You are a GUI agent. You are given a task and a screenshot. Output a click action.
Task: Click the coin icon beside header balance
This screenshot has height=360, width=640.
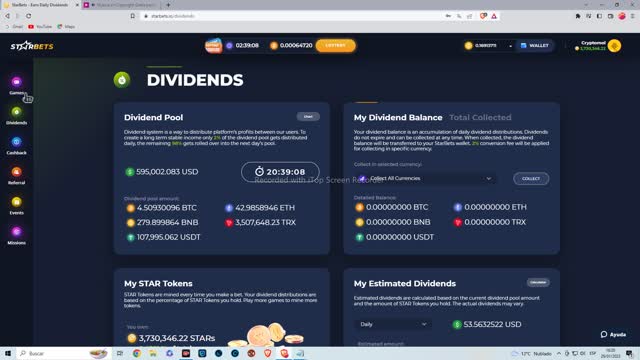pyautogui.click(x=469, y=46)
